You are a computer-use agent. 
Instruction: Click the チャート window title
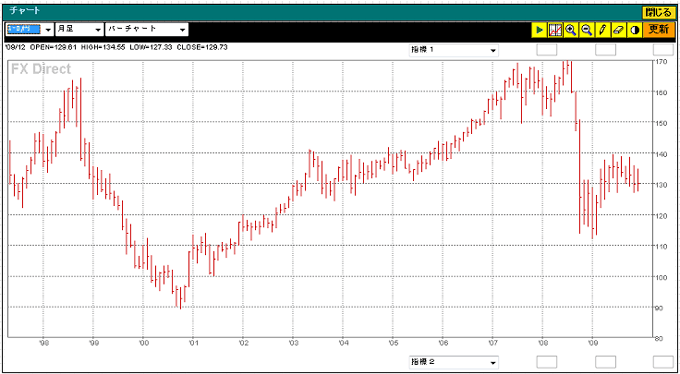pos(24,10)
